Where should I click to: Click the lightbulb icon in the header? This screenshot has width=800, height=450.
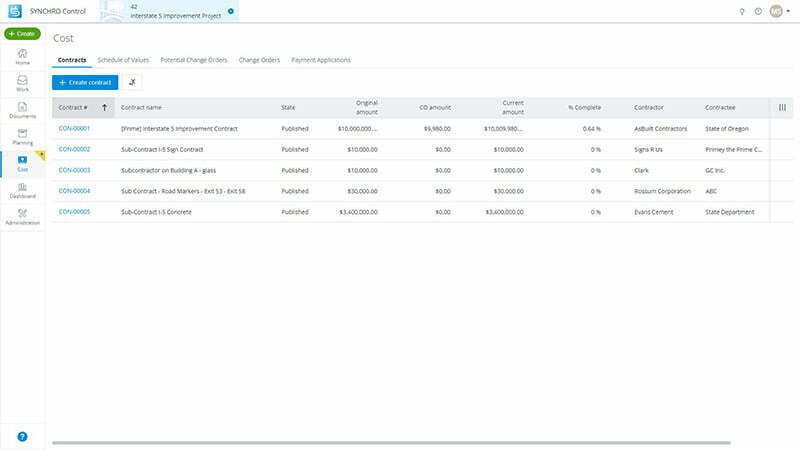[741, 12]
